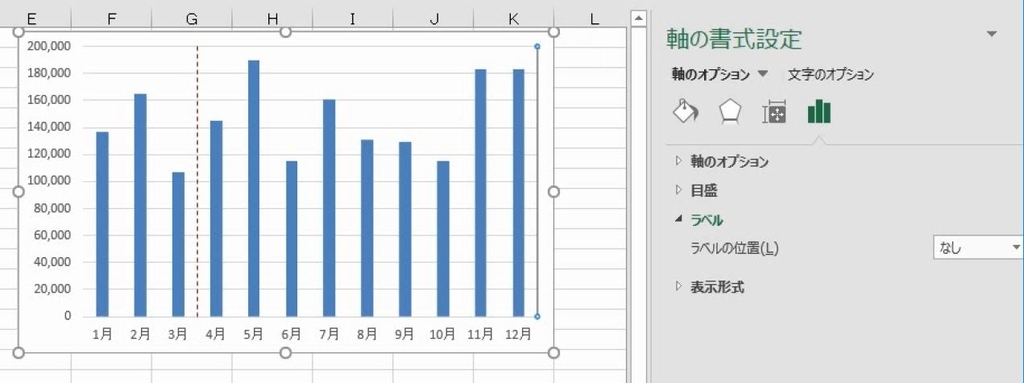Click the 6月 bar in the chart
Image resolution: width=1024 pixels, height=383 pixels.
[291, 239]
